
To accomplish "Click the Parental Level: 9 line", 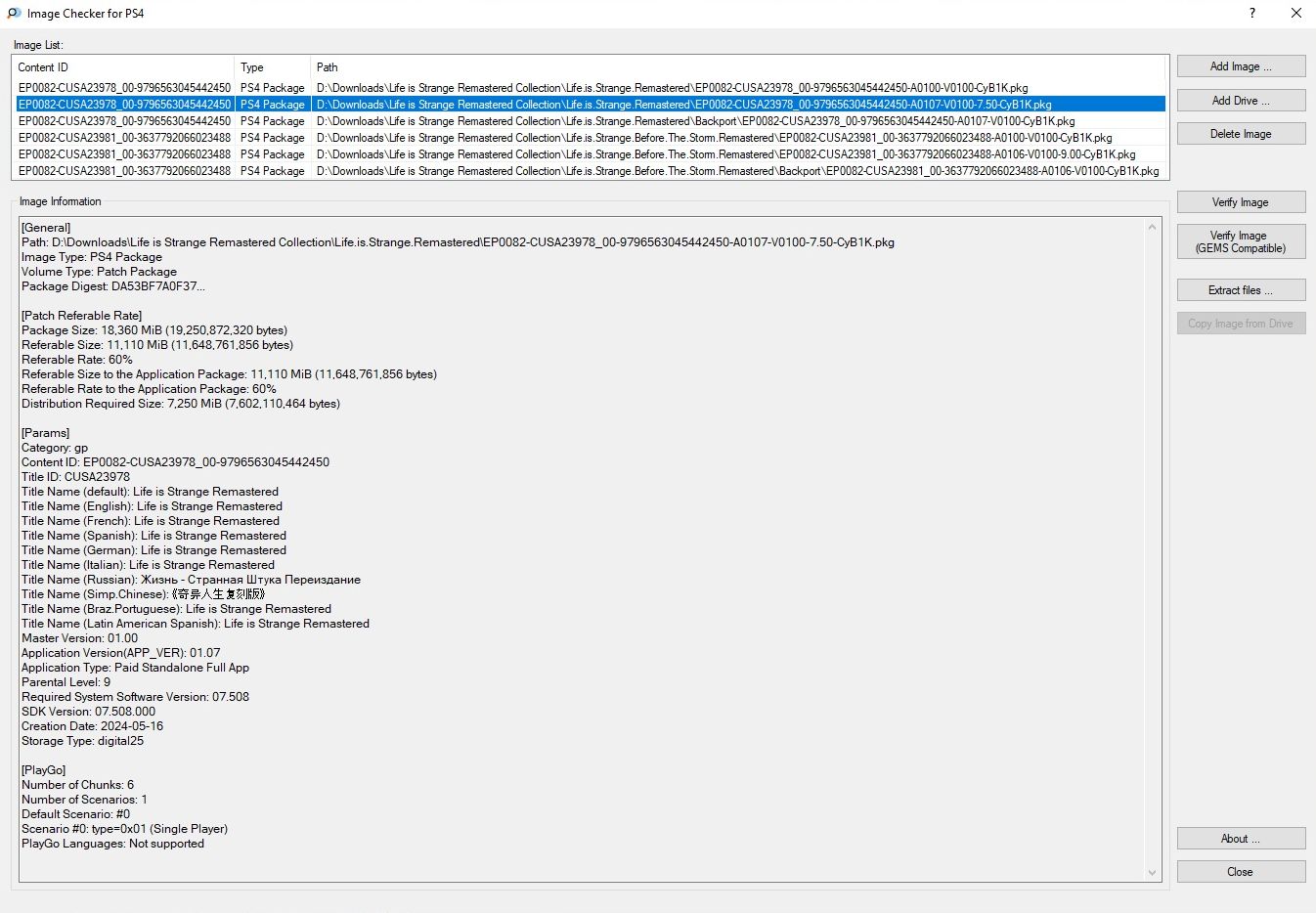I will 66,682.
